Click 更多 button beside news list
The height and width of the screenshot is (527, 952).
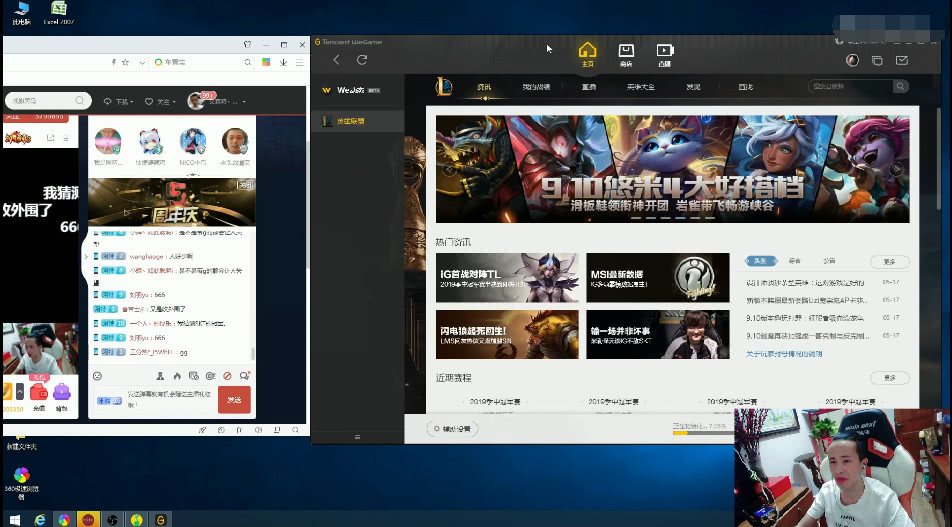[889, 262]
